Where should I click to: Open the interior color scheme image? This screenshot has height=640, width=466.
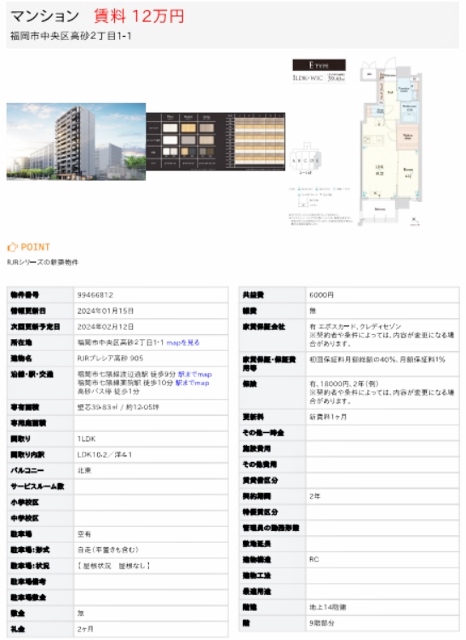point(216,141)
